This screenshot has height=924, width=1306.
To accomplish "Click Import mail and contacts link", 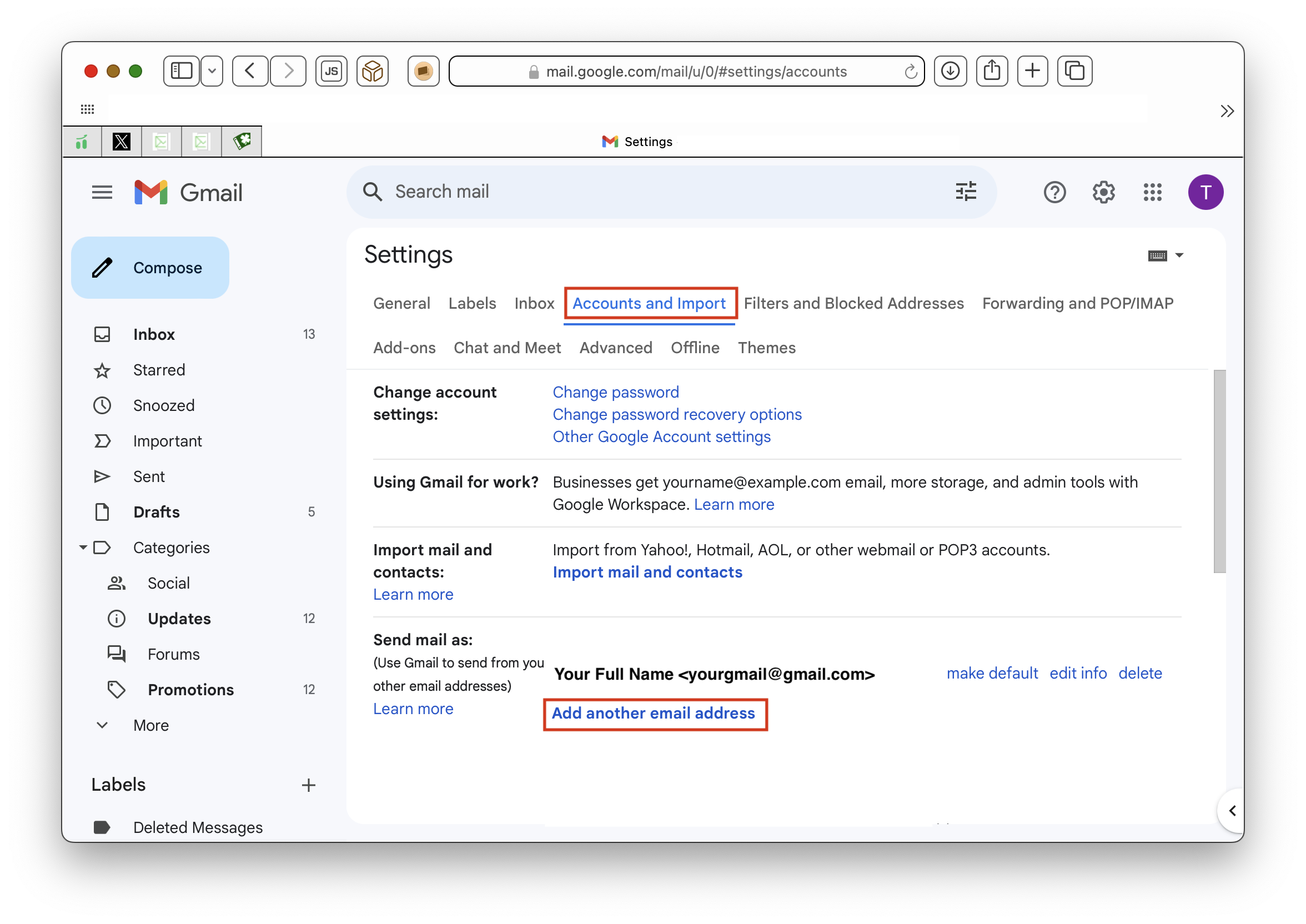I will pyautogui.click(x=647, y=572).
